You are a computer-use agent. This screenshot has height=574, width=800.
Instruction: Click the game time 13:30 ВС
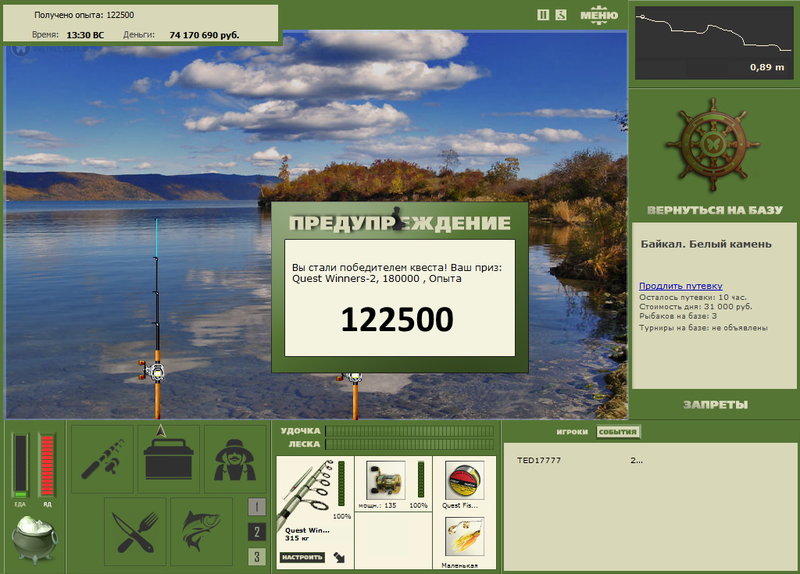85,35
